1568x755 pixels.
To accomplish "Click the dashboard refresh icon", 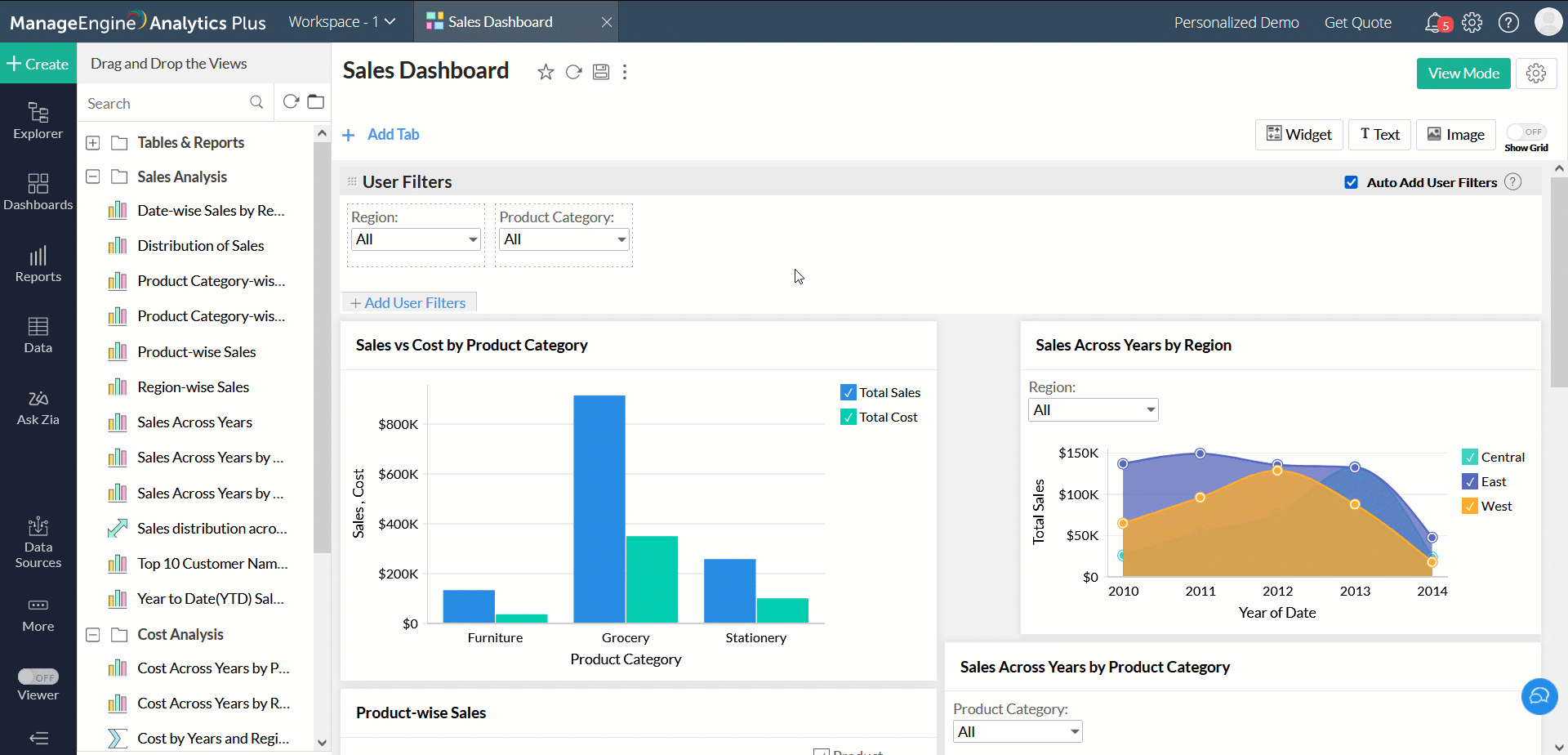I will [x=573, y=72].
